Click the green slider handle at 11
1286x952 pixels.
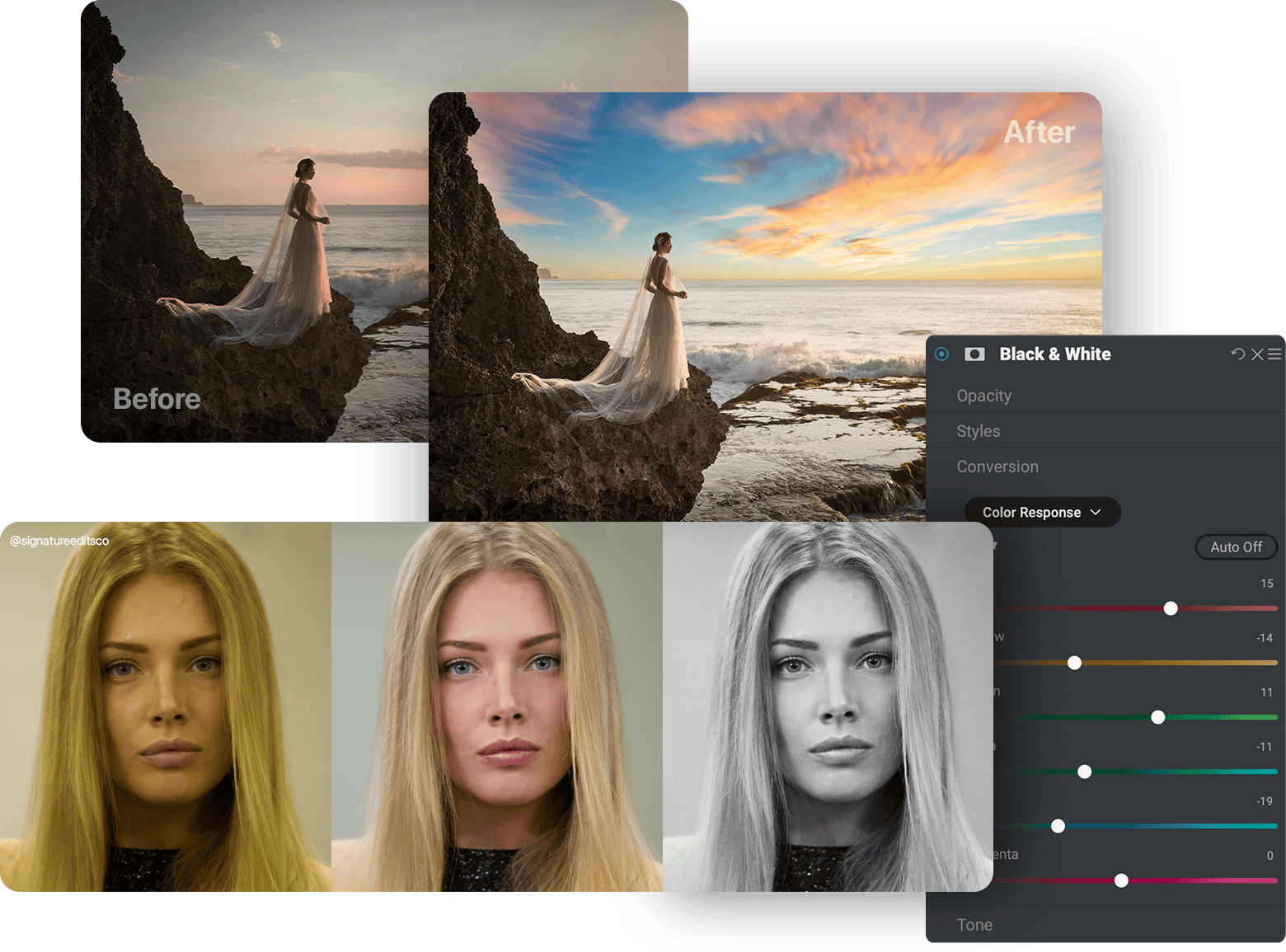[1158, 717]
